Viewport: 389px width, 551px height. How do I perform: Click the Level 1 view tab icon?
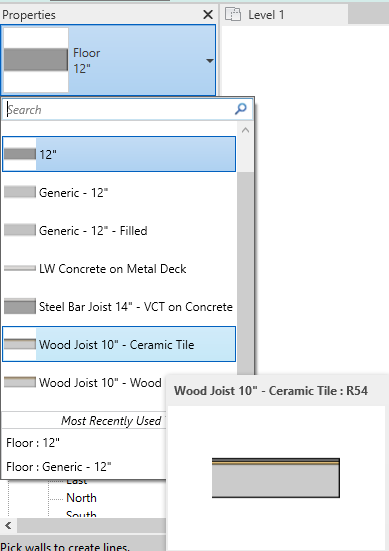pos(233,15)
